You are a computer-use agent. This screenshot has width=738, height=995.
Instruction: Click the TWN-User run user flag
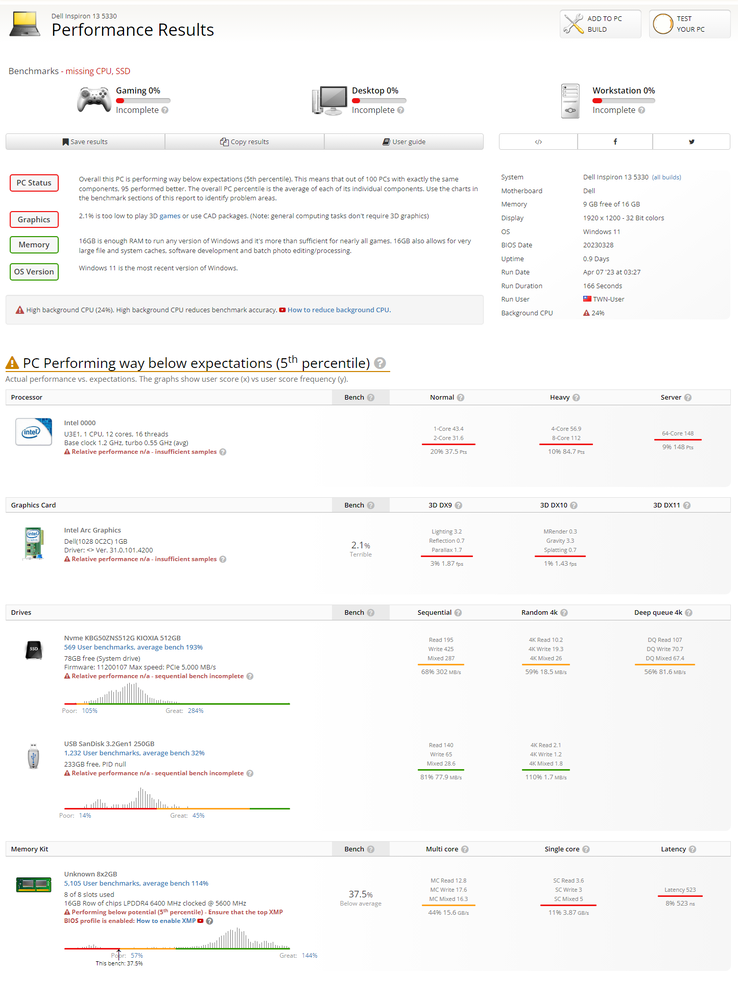tap(587, 300)
